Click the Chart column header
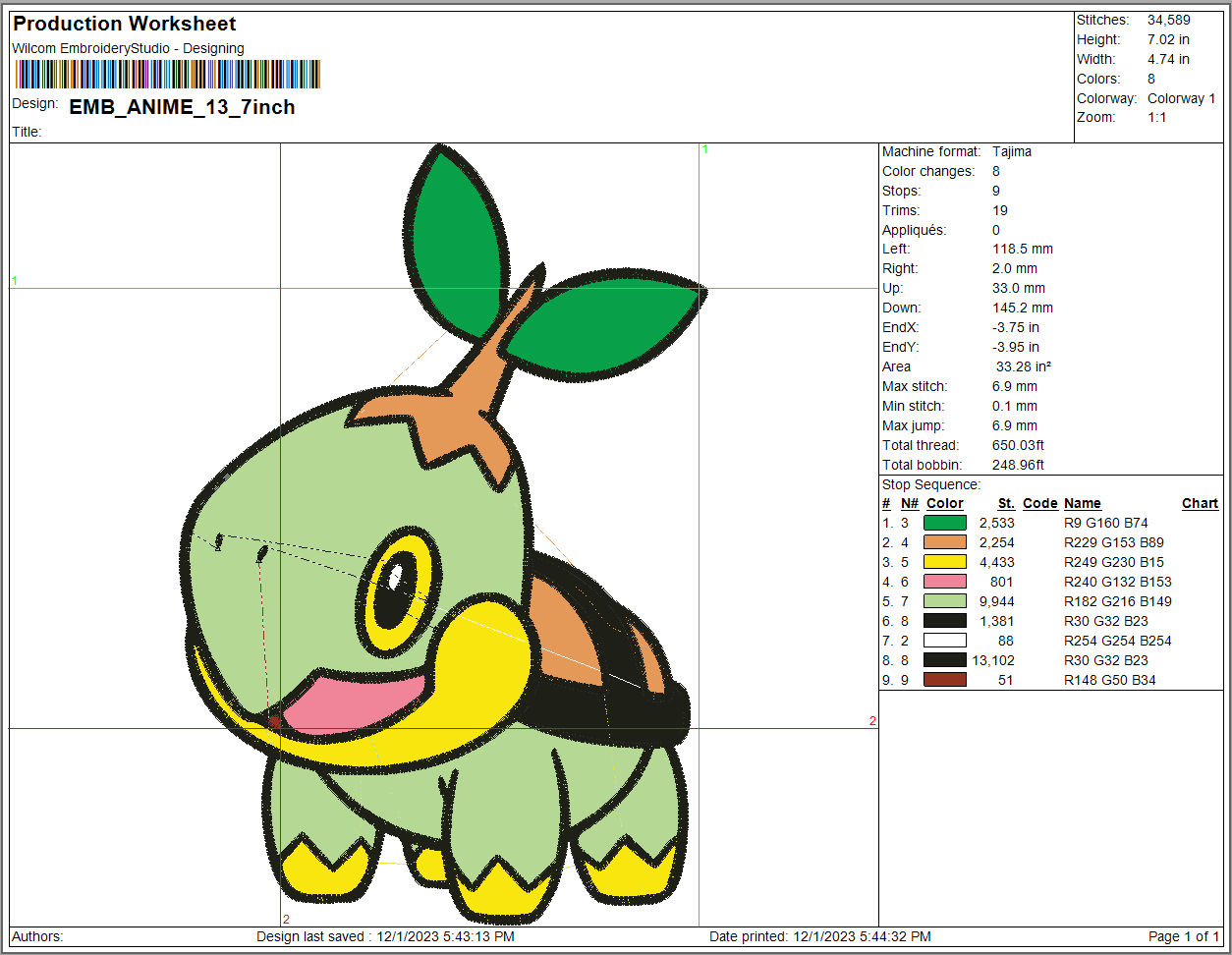Image resolution: width=1232 pixels, height=955 pixels. point(1200,503)
